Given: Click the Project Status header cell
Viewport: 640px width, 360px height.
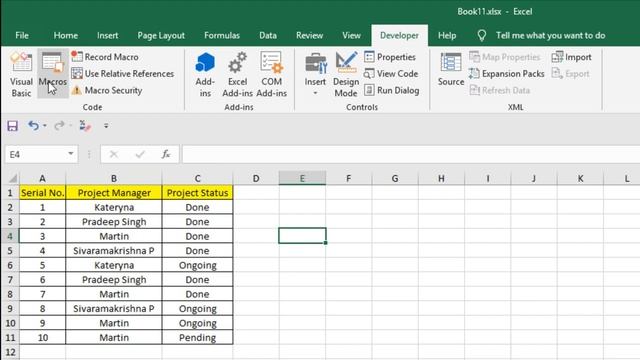Looking at the screenshot, I should tap(197, 193).
